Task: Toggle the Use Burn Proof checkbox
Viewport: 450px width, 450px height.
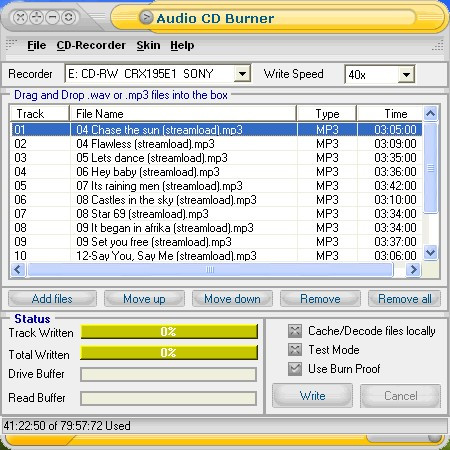Action: pos(295,369)
